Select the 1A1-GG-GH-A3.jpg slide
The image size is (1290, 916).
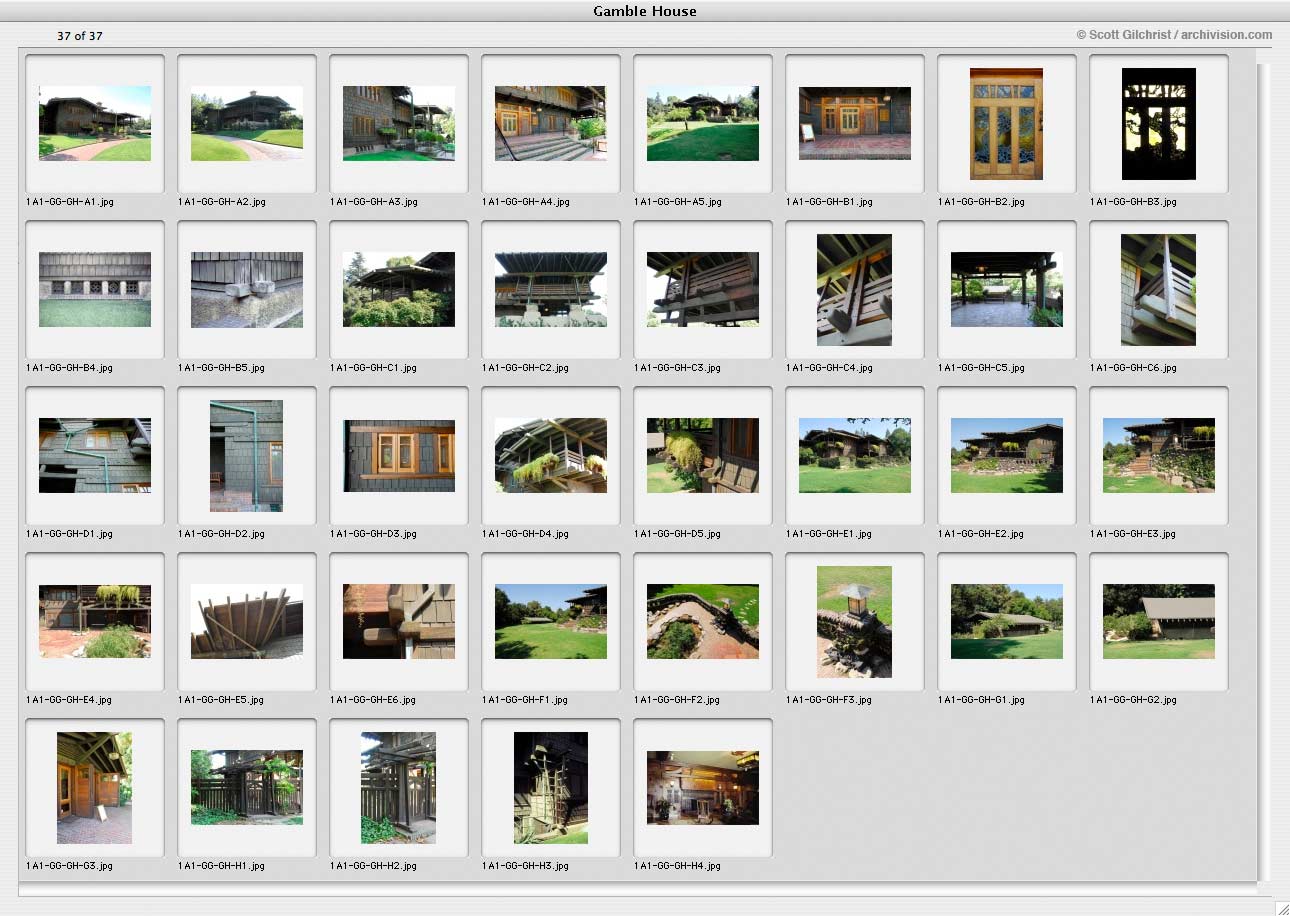399,123
